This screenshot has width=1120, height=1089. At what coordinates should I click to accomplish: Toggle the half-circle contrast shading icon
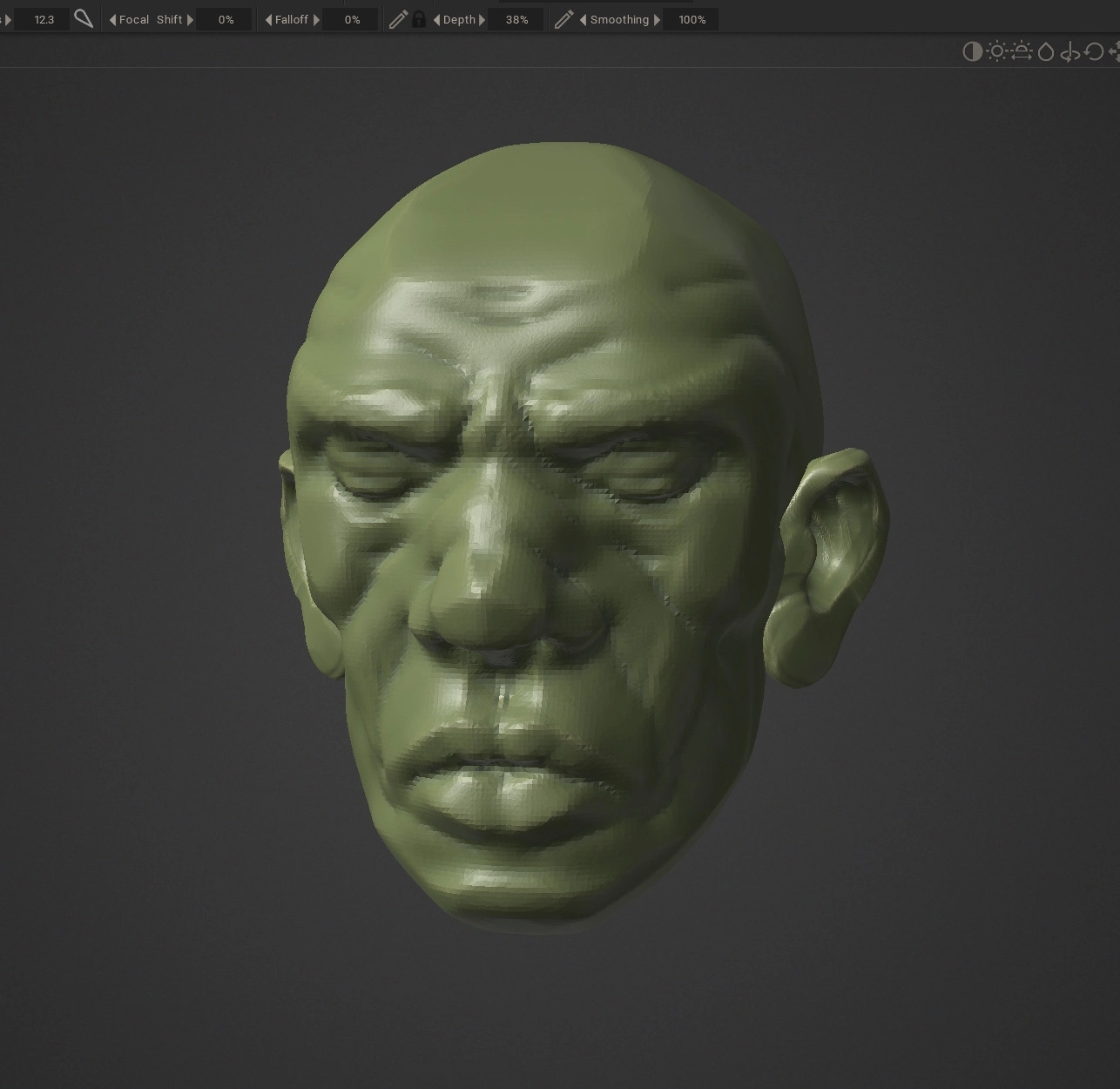972,52
